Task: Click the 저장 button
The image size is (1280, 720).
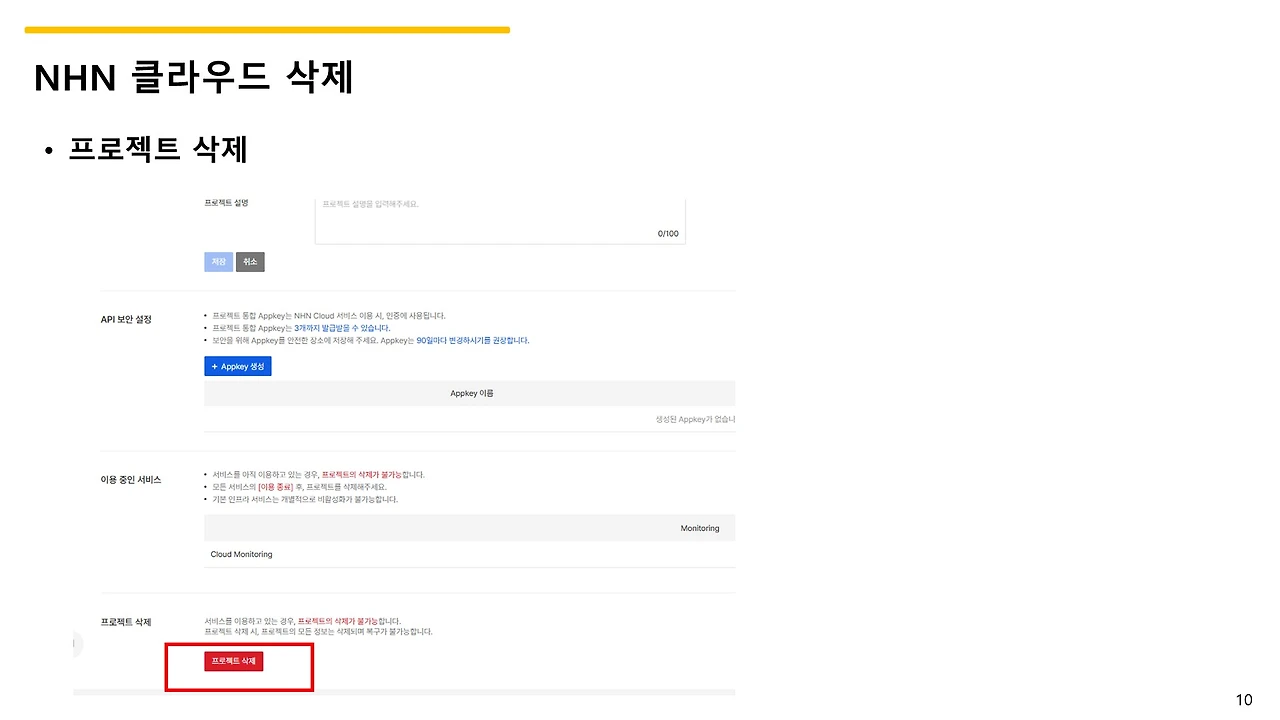Action: 218,262
